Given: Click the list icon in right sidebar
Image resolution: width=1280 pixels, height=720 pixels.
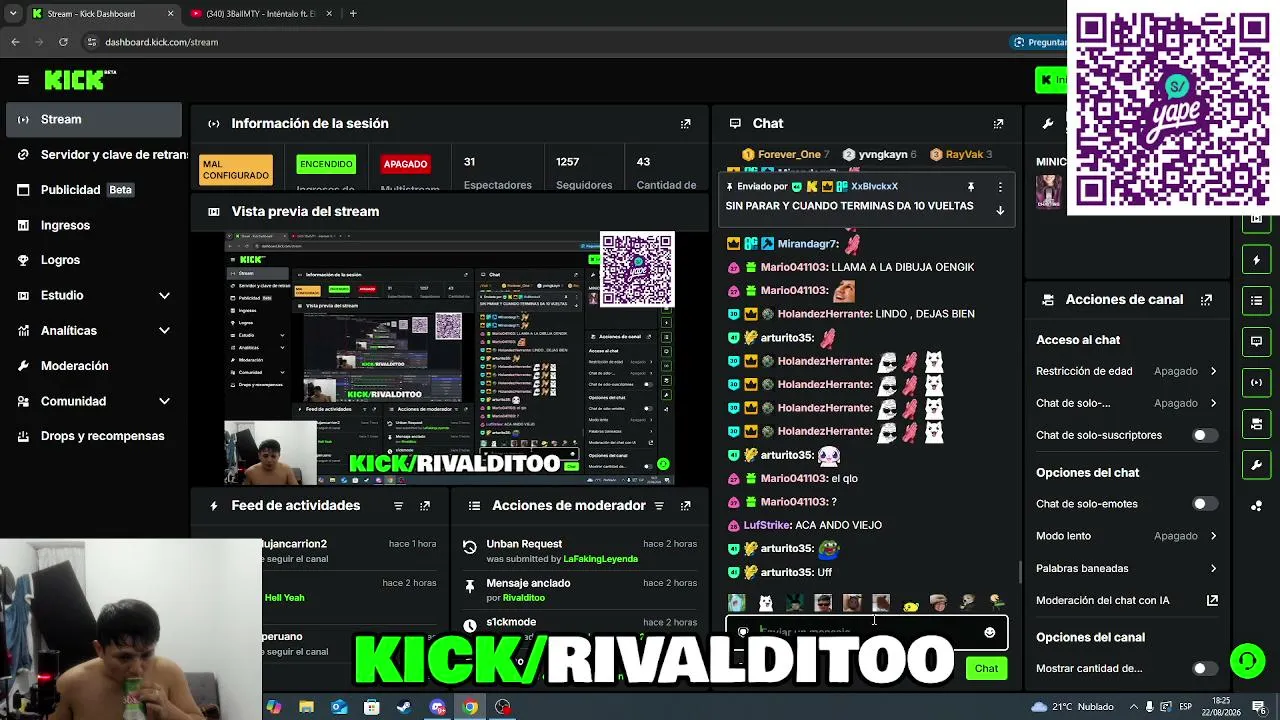Looking at the screenshot, I should click(1257, 300).
